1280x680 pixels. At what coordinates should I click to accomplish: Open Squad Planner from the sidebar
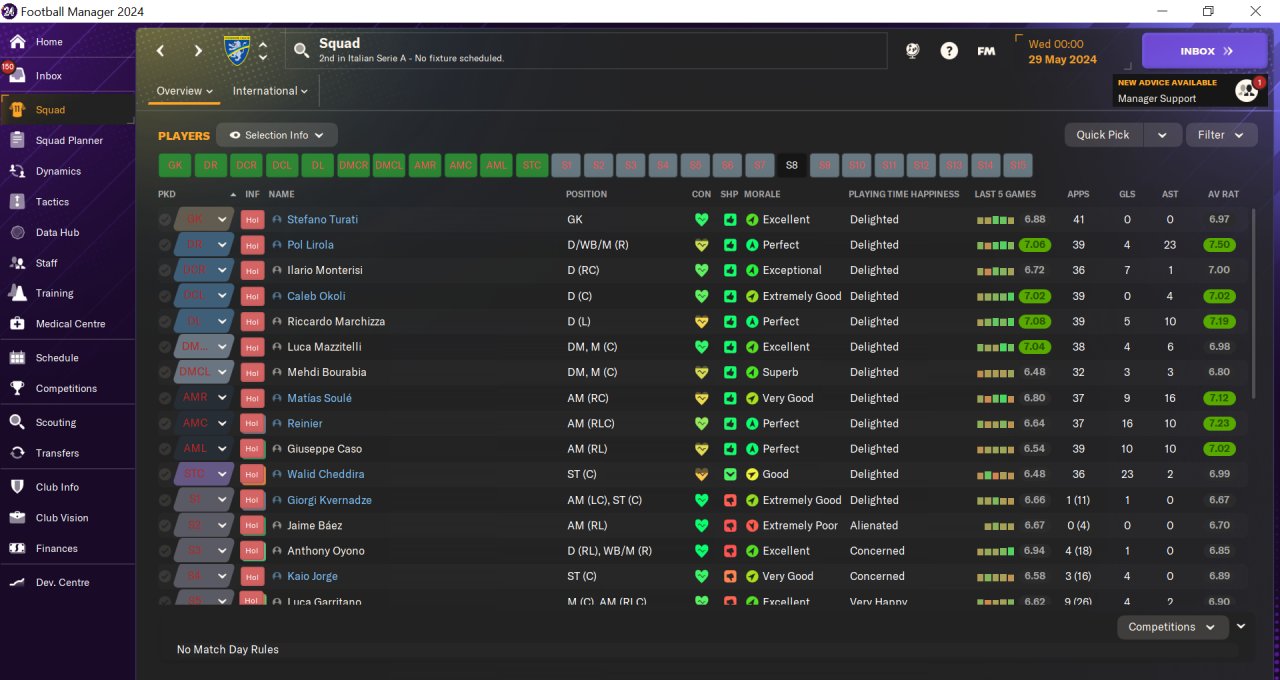click(x=67, y=141)
